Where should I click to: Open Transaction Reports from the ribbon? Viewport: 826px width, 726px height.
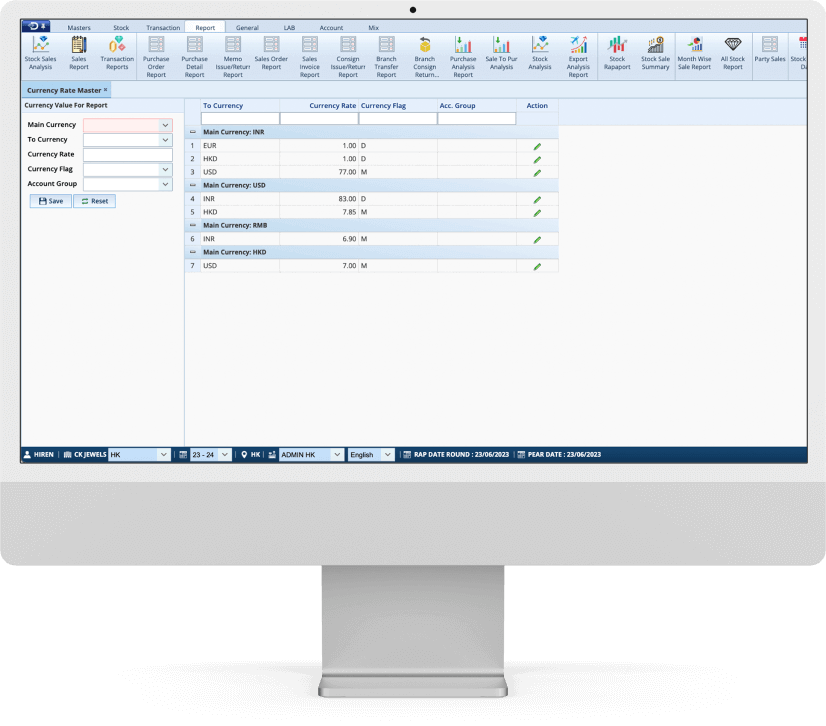(x=117, y=53)
